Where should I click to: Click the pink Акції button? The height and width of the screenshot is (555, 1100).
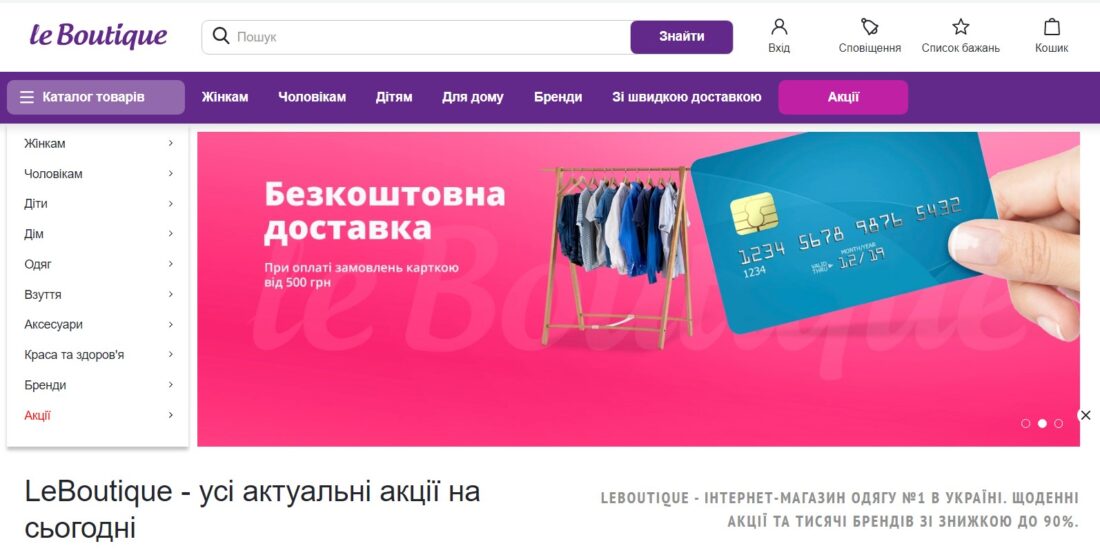click(843, 97)
